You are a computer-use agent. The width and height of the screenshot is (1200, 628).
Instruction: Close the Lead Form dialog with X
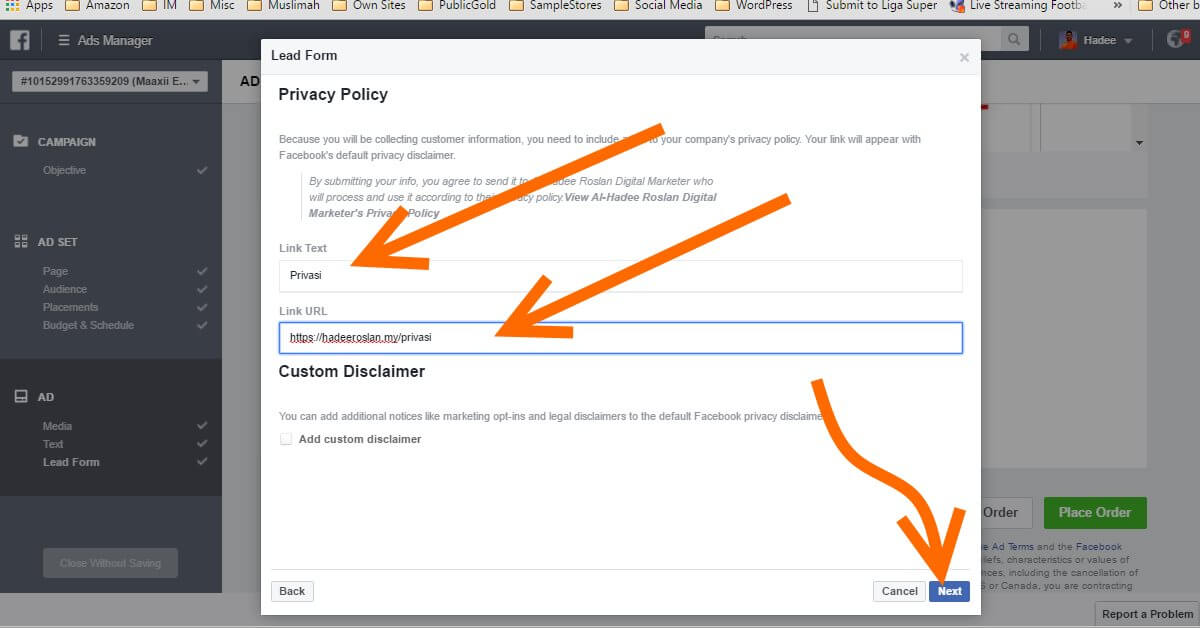(x=964, y=58)
